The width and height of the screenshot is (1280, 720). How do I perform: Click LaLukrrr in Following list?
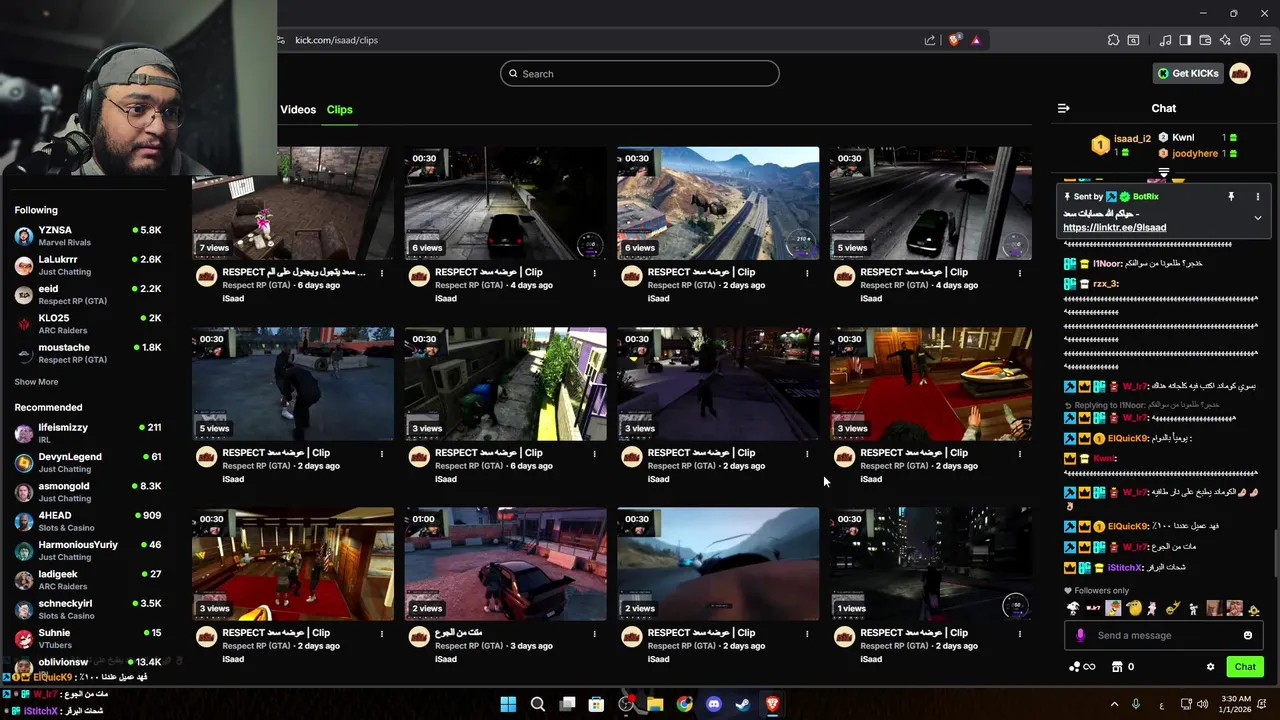88,265
